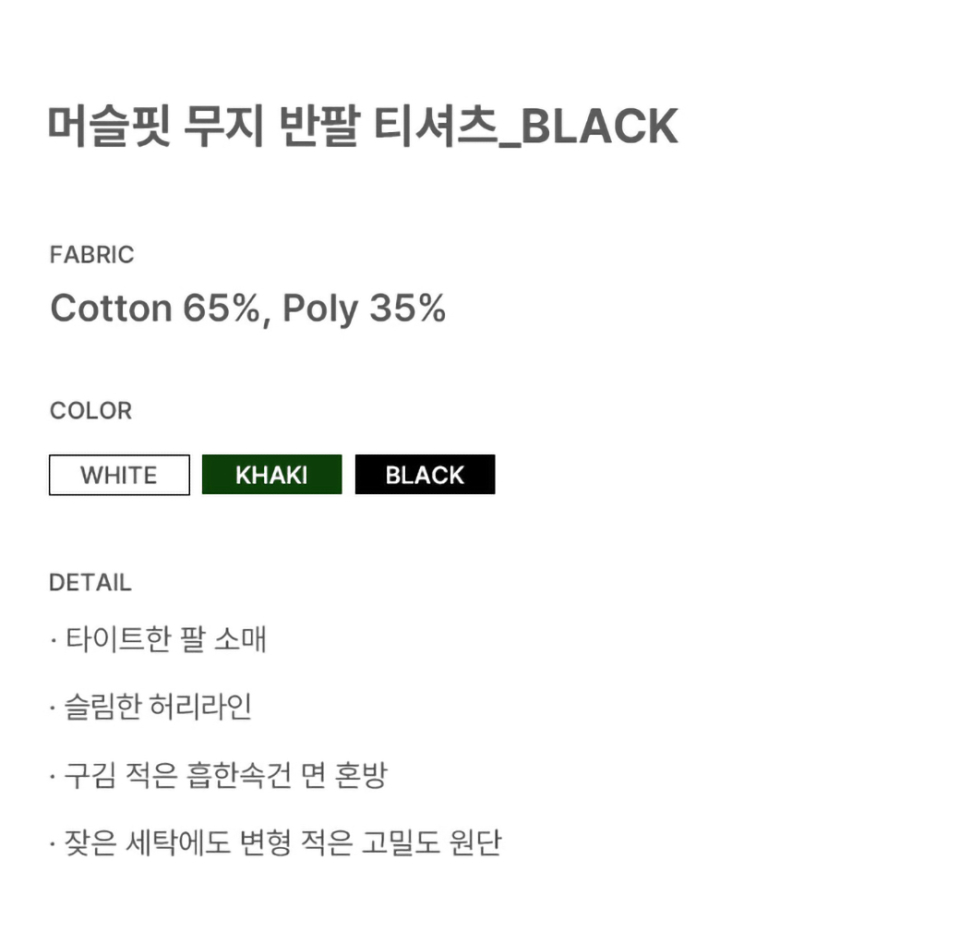Click the COLOR section label

click(90, 411)
